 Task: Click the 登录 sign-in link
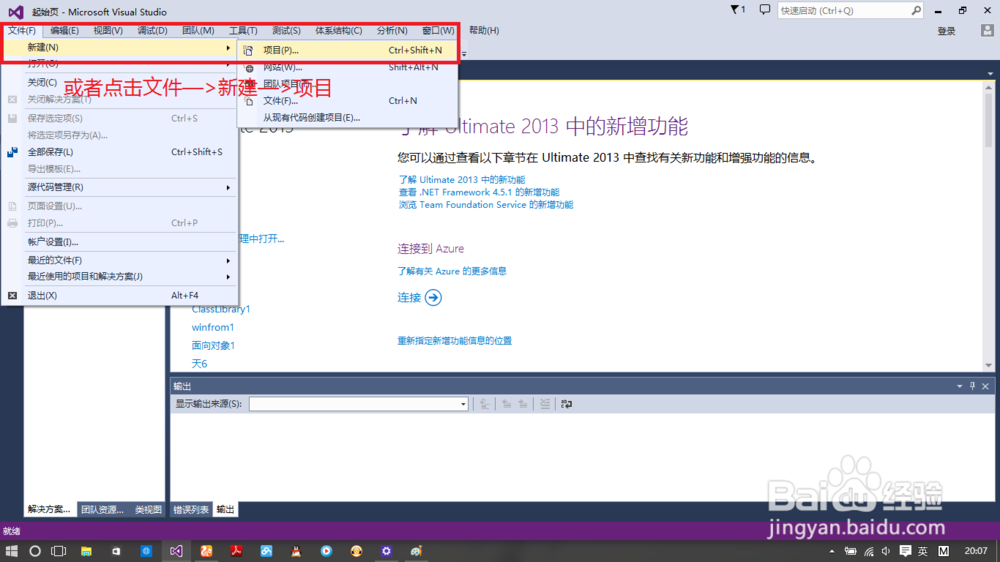click(x=946, y=31)
